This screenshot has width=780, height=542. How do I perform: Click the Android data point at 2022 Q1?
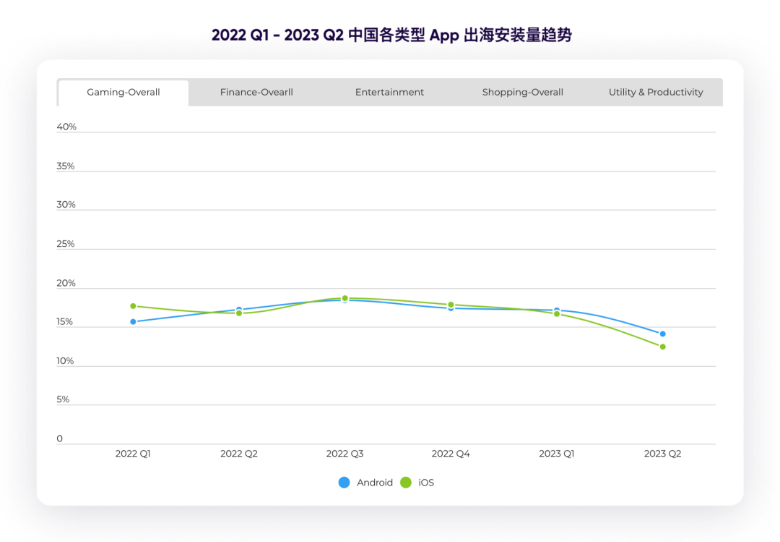[133, 322]
